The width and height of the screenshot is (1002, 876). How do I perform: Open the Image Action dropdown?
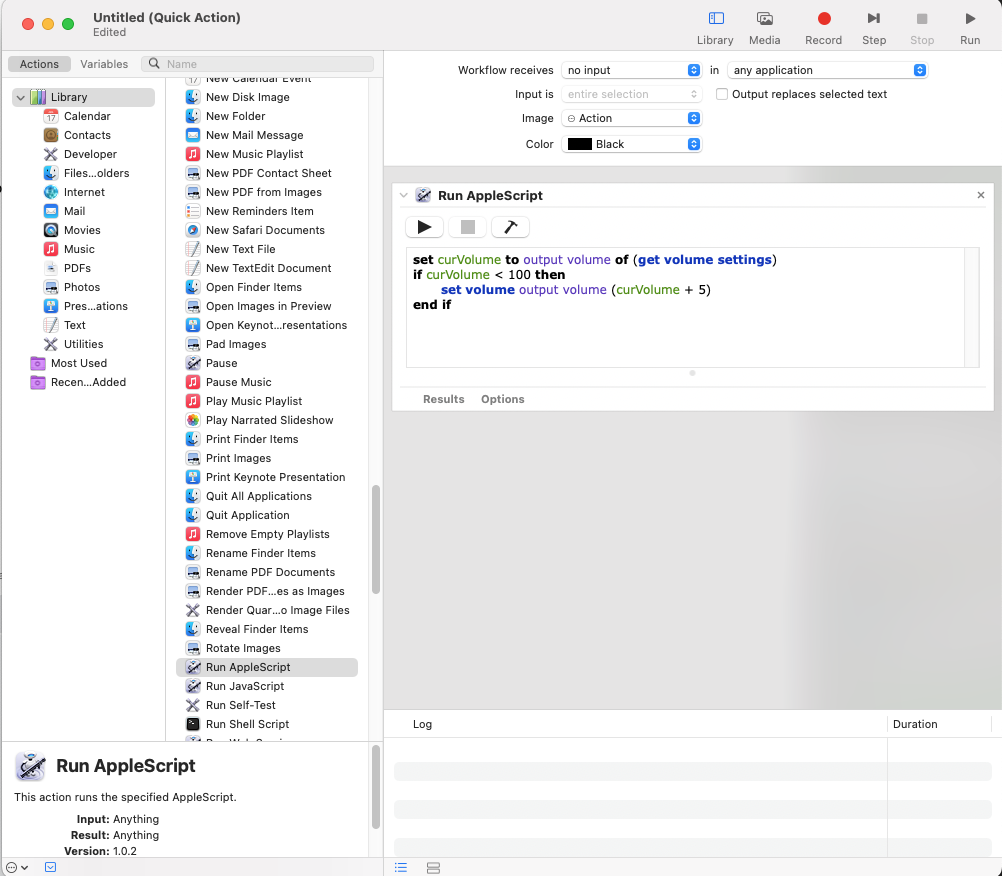pyautogui.click(x=631, y=118)
